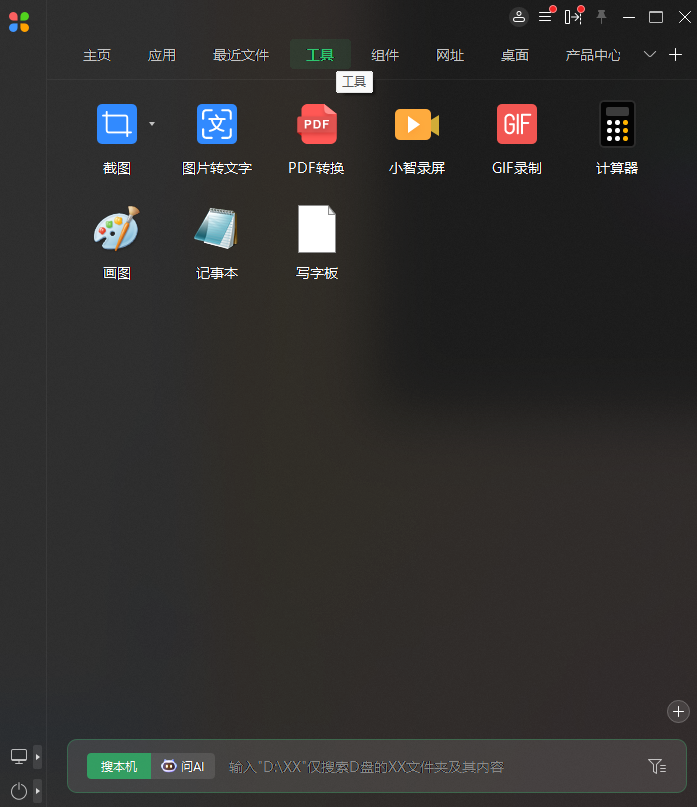
Task: Start 小智录屏 screen recorder
Action: [416, 124]
